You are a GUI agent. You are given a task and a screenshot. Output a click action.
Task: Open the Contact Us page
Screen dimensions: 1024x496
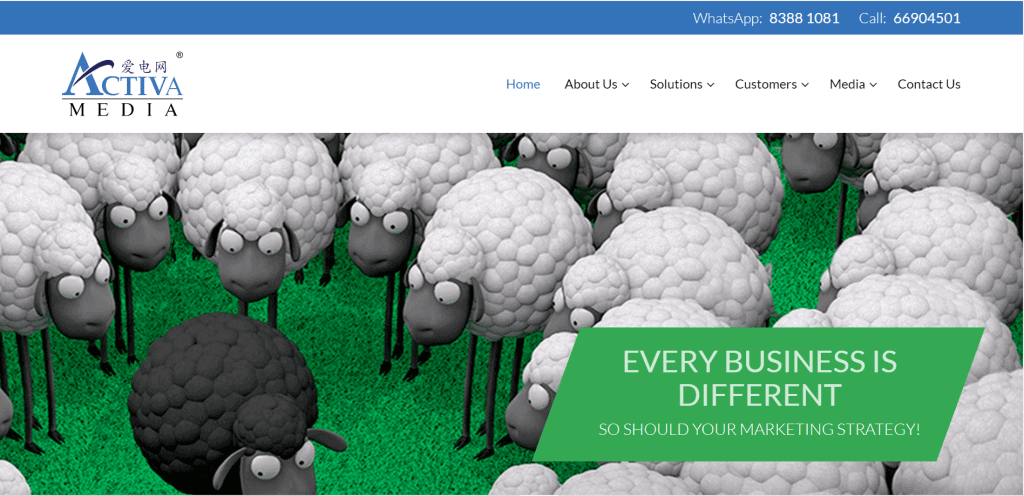929,84
